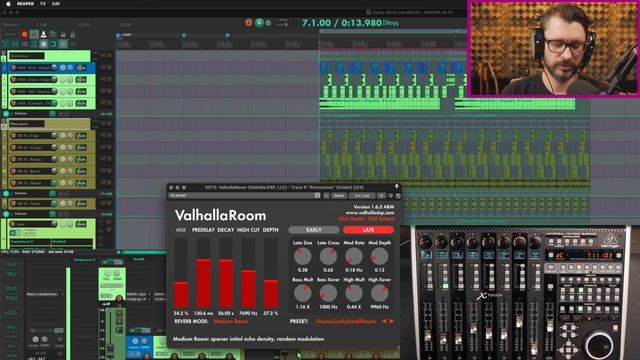Click the plus button beside preset dropdown

click(326, 196)
